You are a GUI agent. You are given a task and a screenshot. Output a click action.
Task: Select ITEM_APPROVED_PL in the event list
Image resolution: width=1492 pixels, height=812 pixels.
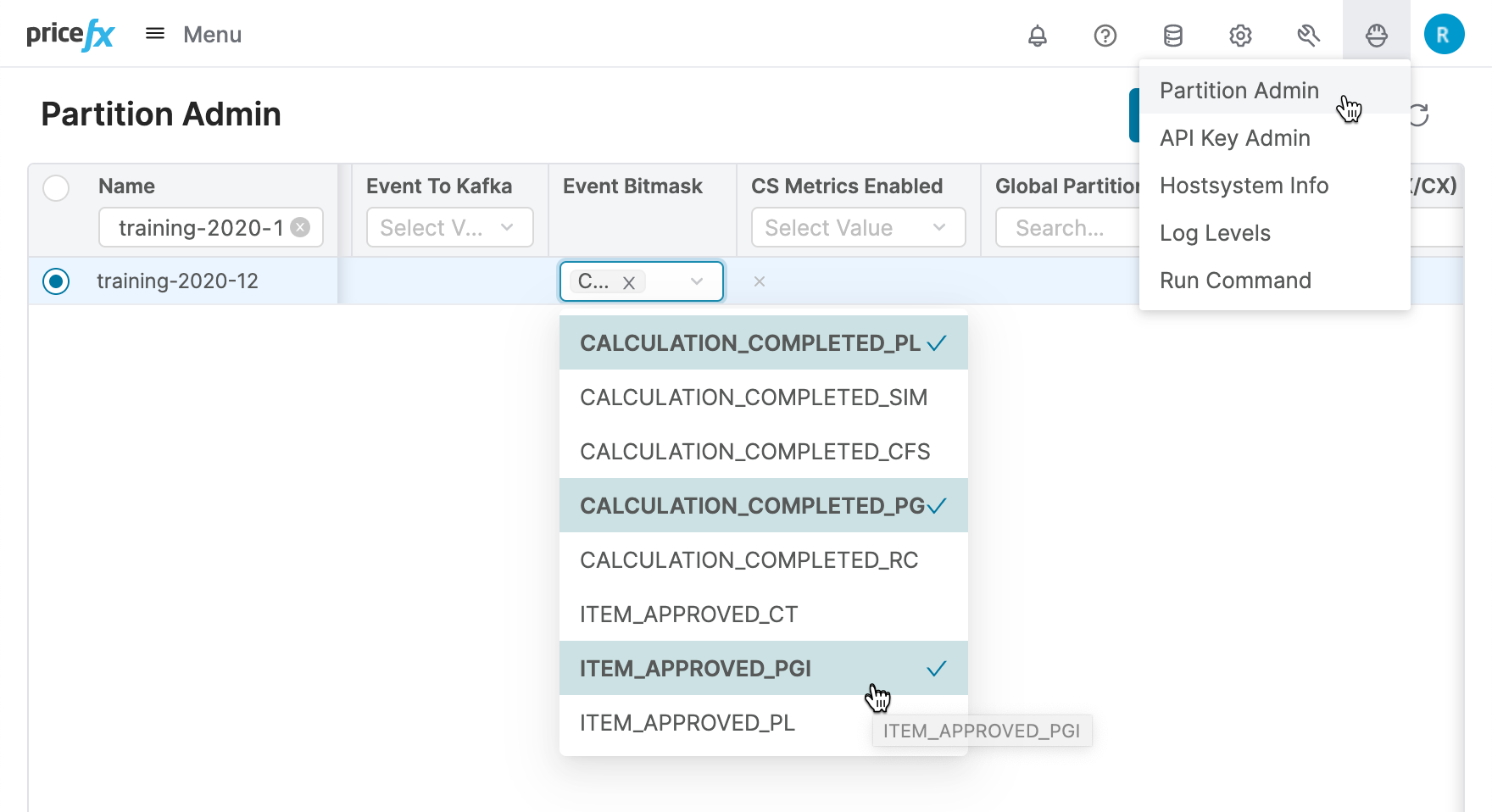point(687,722)
